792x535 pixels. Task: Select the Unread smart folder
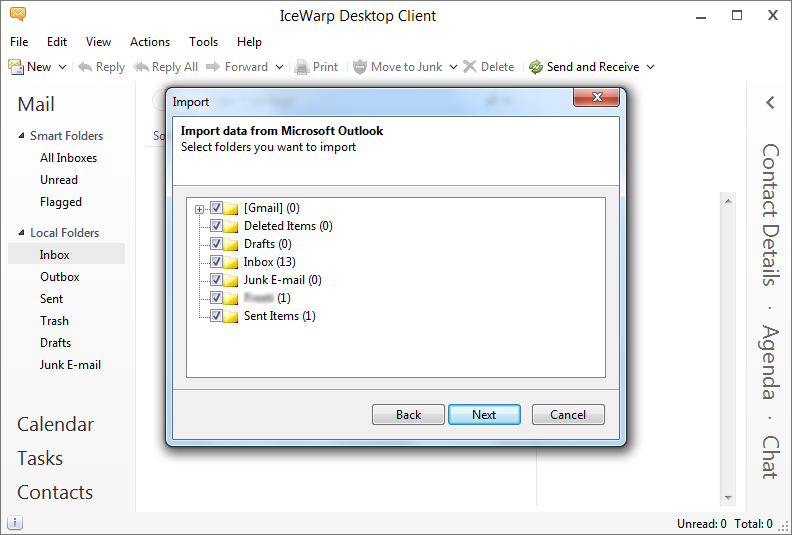click(x=59, y=180)
